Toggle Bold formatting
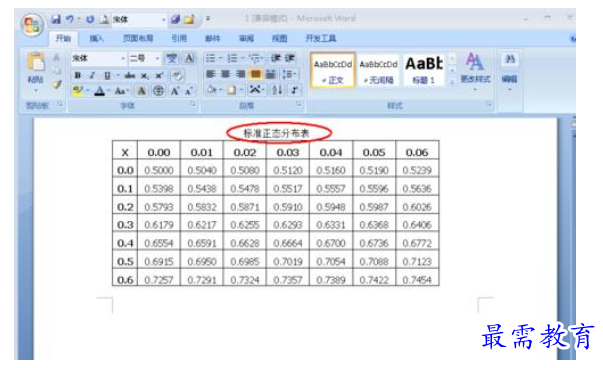The image size is (603, 368). coord(78,75)
